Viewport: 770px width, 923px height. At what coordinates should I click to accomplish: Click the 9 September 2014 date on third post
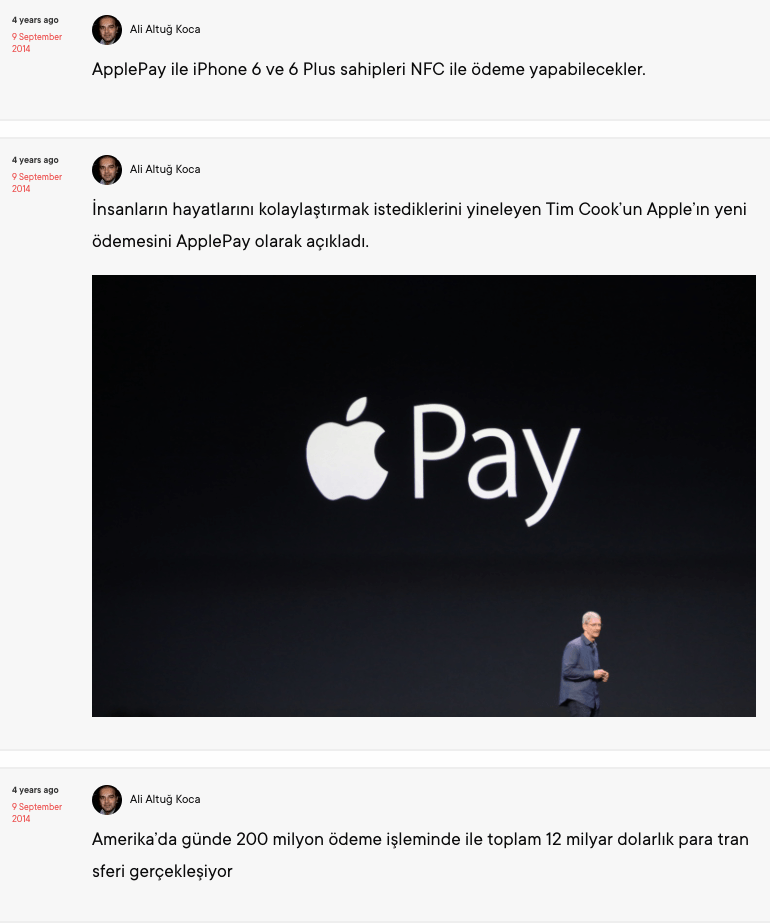click(x=36, y=812)
